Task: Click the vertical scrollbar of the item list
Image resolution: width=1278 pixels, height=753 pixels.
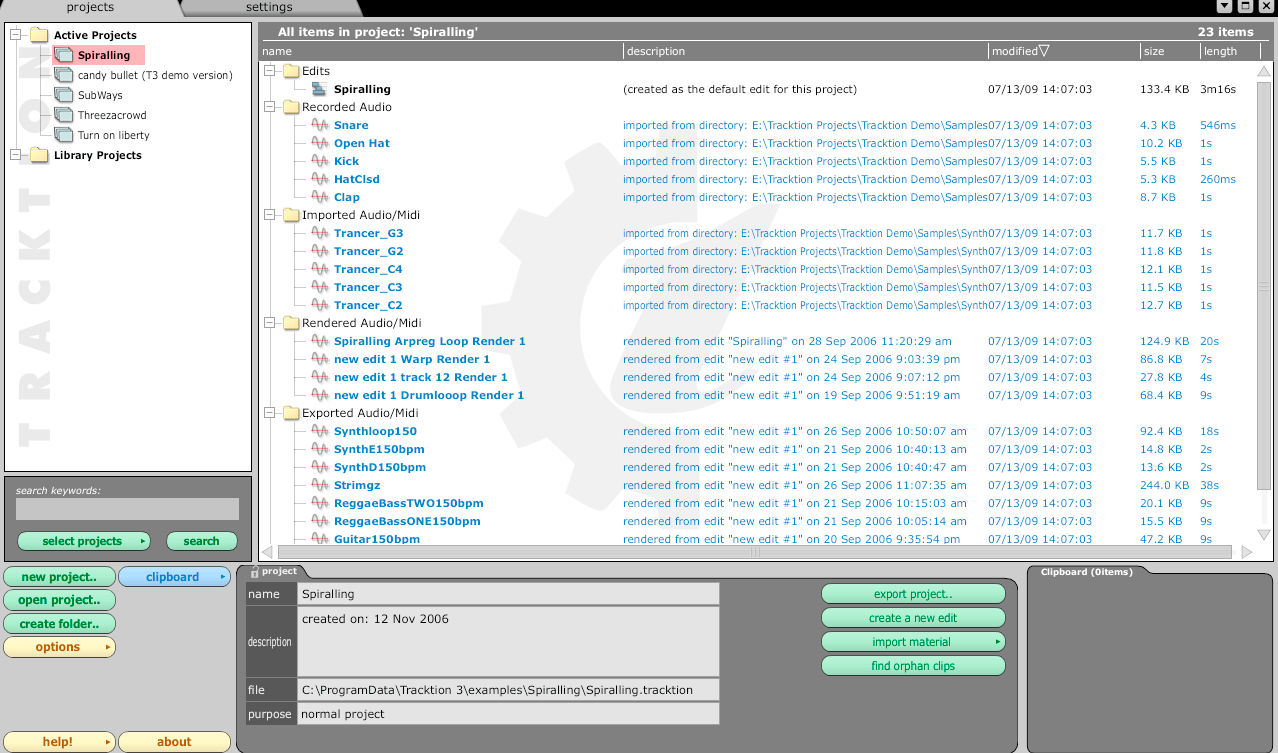Action: 1262,300
